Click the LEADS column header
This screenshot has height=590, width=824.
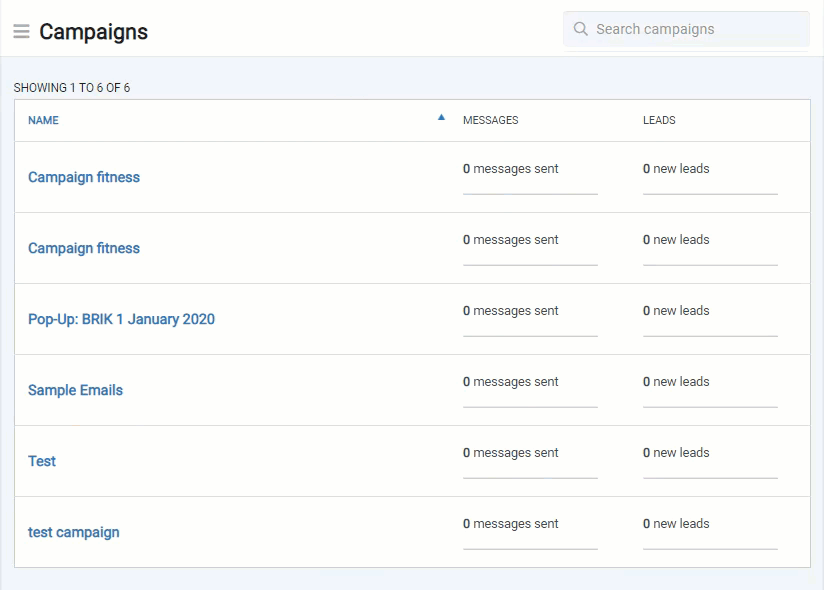659,120
